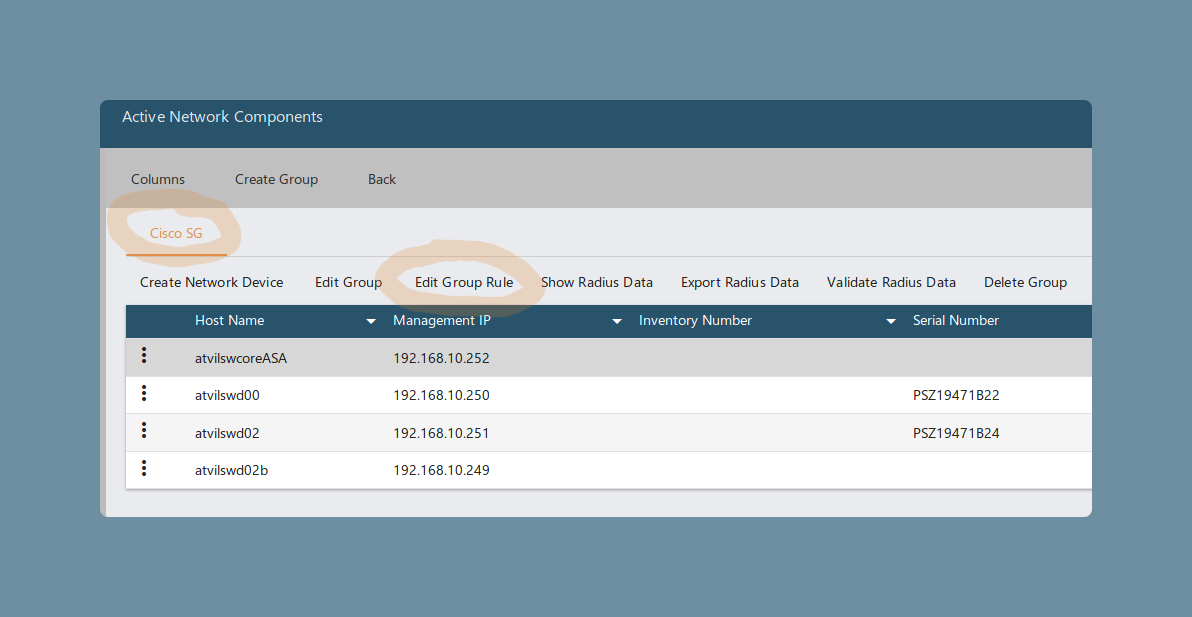Click Validate Radius Data

pos(891,282)
